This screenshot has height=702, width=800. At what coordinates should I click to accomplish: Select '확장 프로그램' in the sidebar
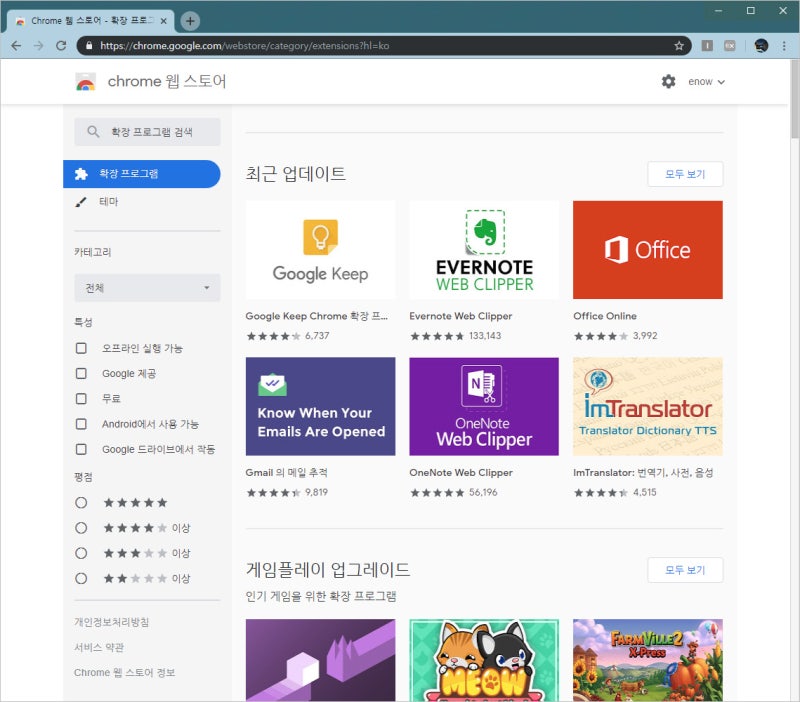pyautogui.click(x=141, y=174)
